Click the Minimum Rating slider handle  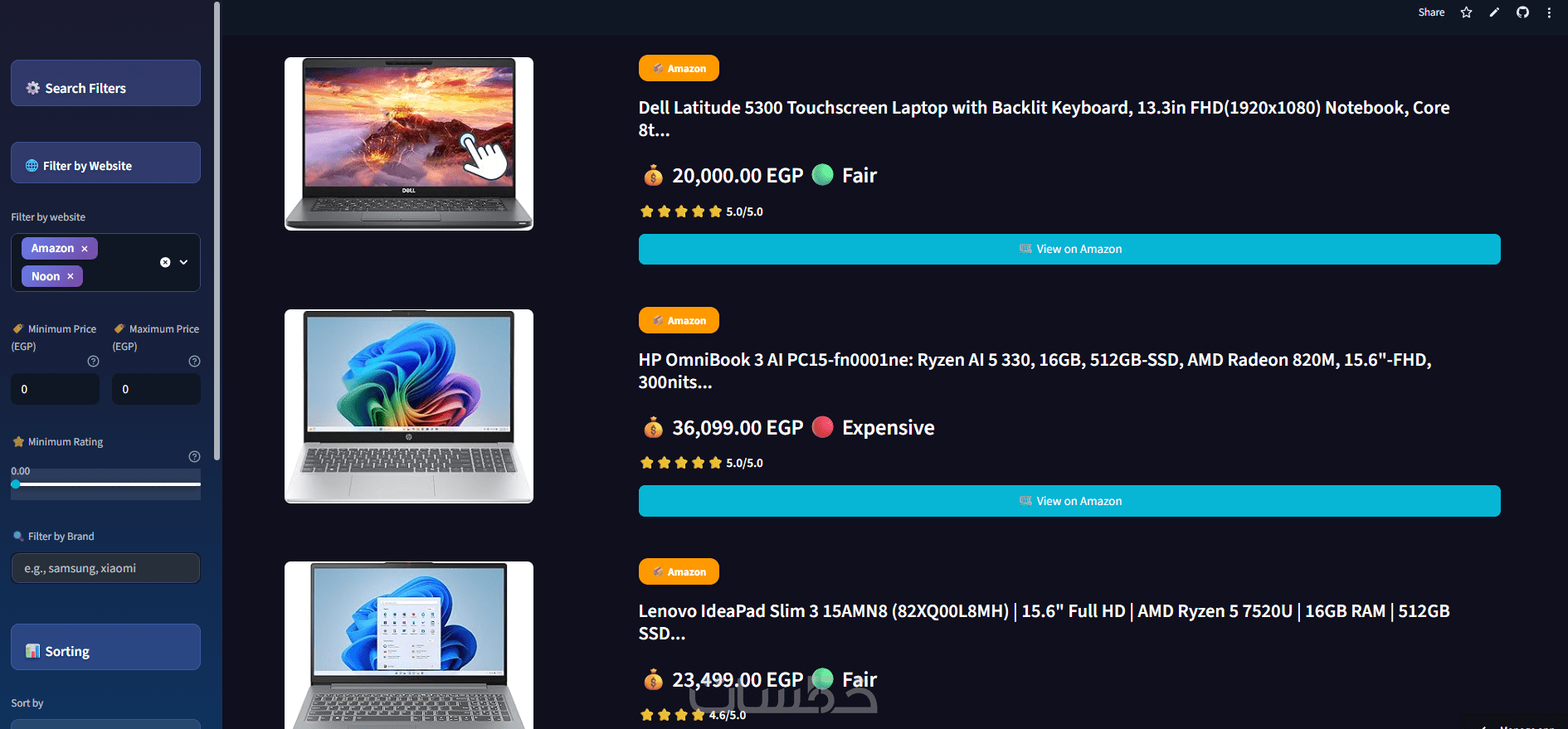[16, 484]
